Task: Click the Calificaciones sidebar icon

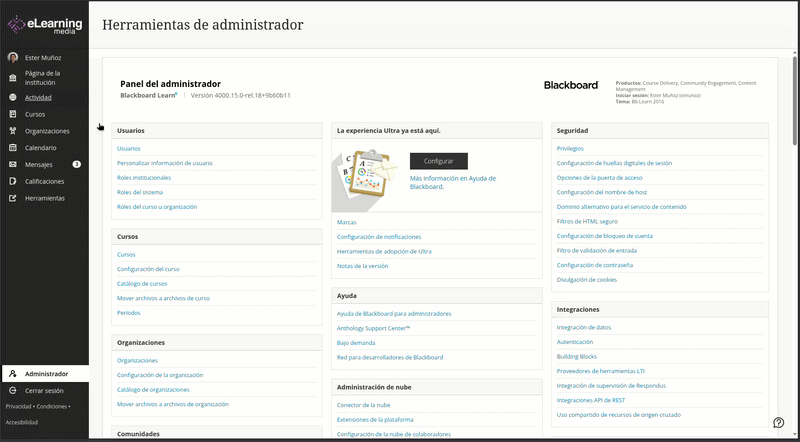Action: click(13, 182)
